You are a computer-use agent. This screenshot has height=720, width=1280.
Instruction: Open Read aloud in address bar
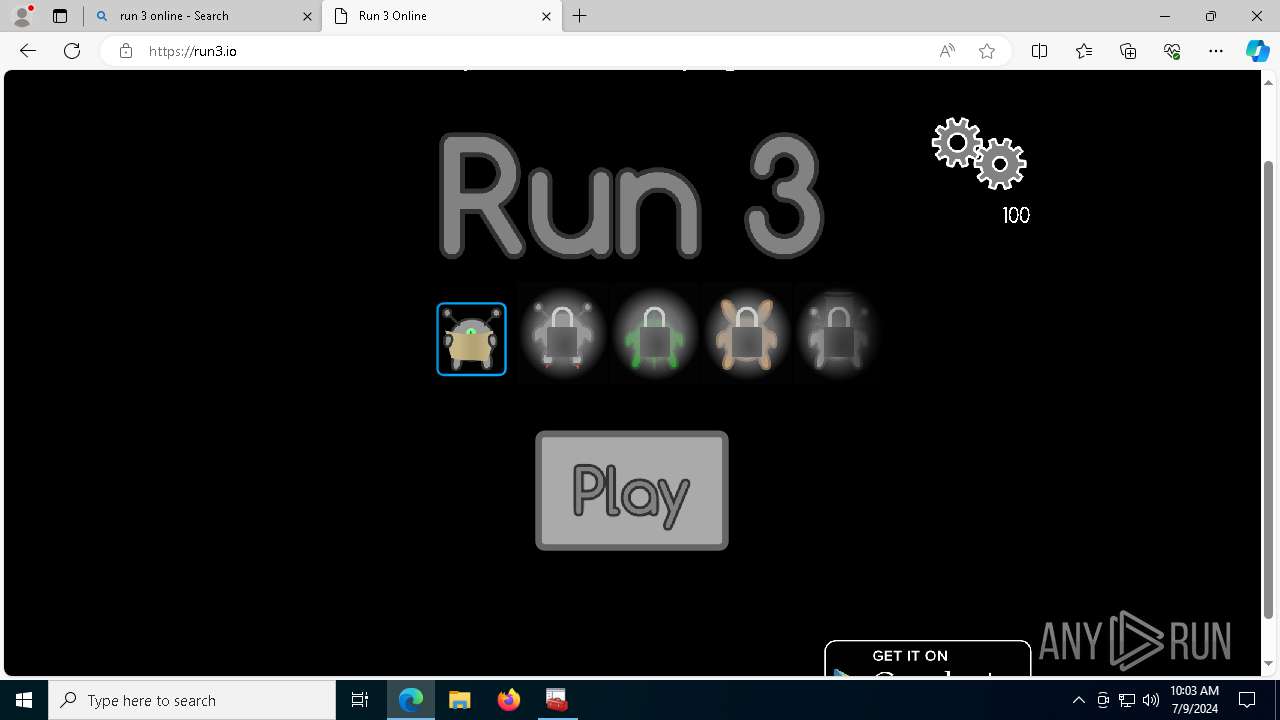(947, 51)
